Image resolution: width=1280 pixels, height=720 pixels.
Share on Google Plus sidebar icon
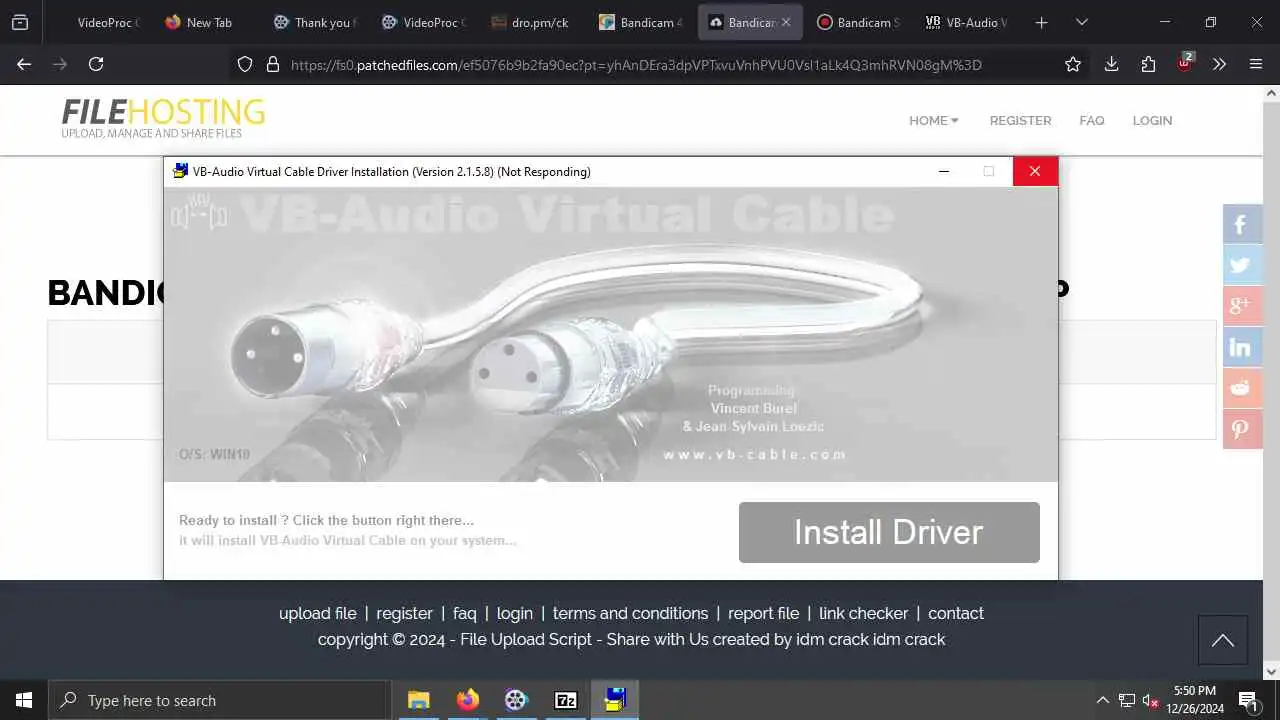click(x=1243, y=306)
